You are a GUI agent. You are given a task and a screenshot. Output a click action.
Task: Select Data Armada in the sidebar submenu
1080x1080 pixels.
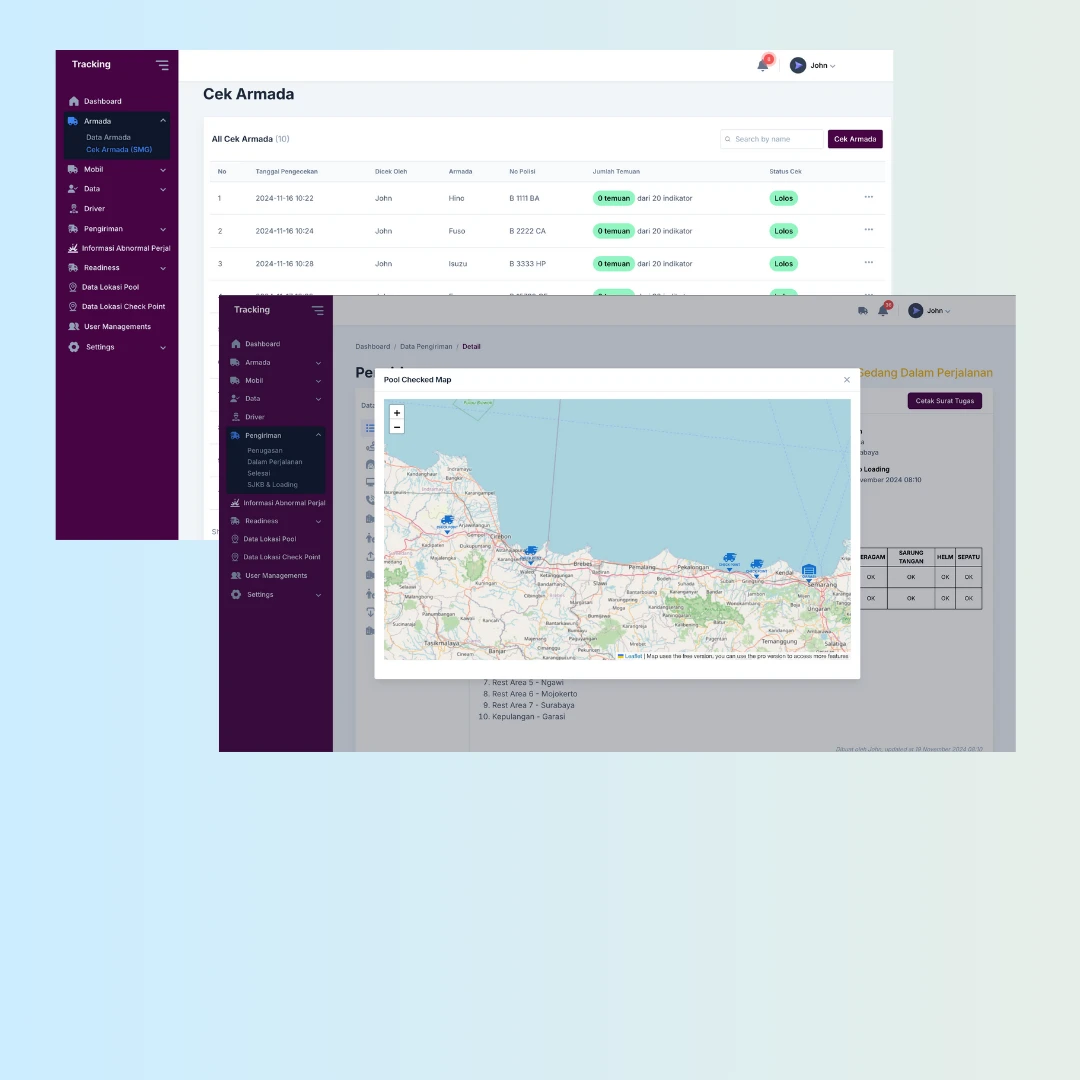point(108,137)
